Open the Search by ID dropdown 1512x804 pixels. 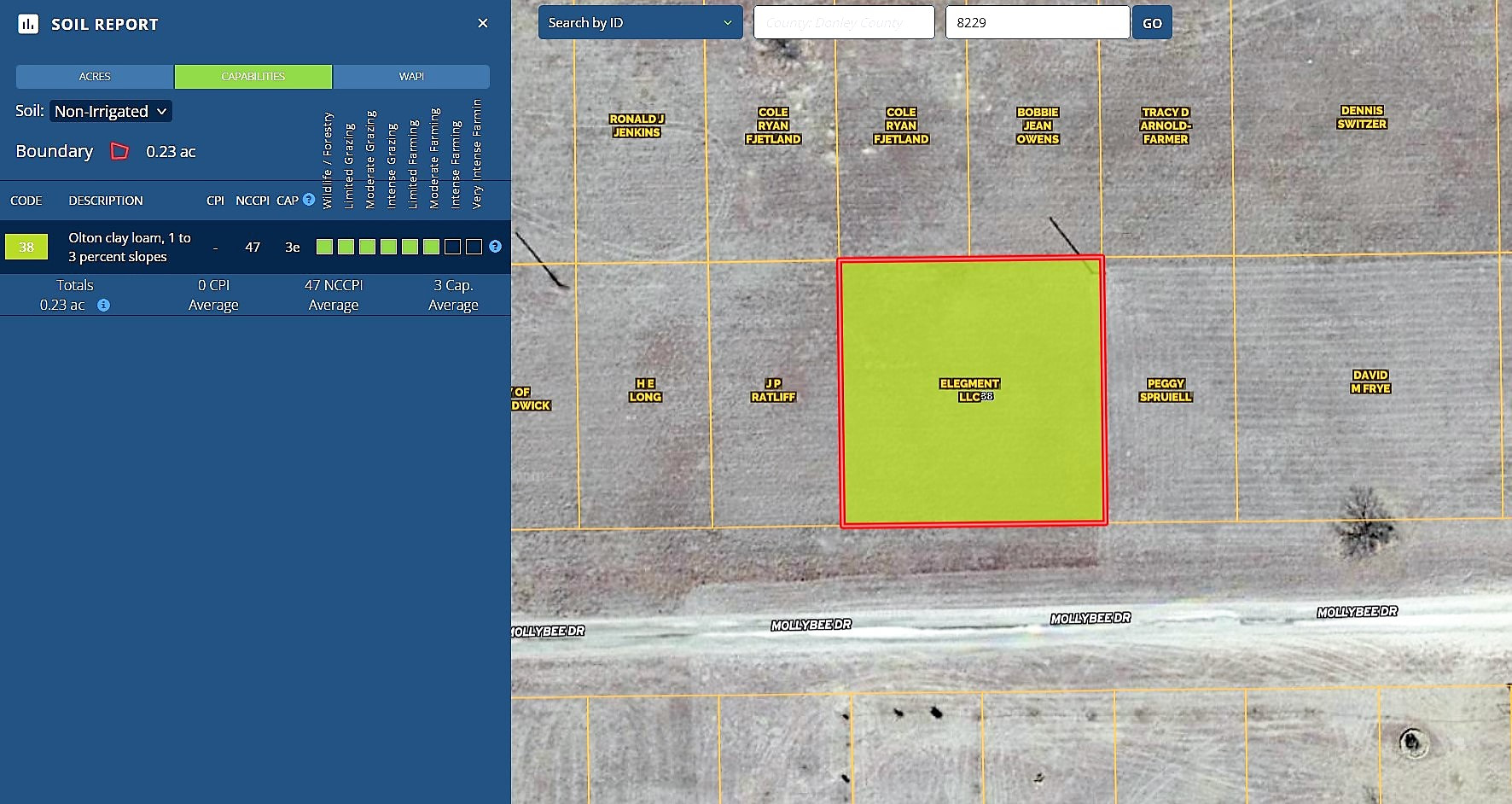[x=640, y=23]
